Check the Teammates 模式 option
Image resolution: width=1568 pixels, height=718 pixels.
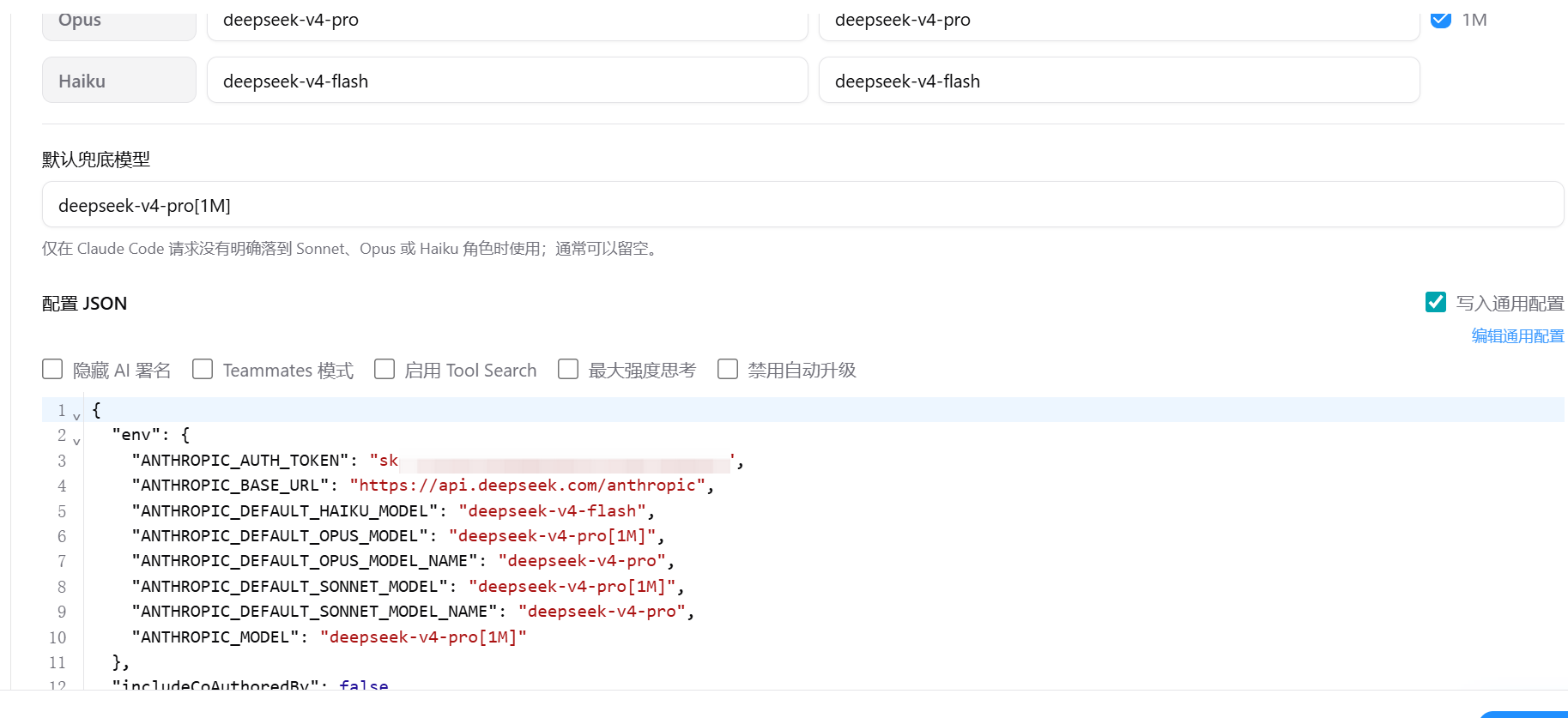(x=203, y=369)
